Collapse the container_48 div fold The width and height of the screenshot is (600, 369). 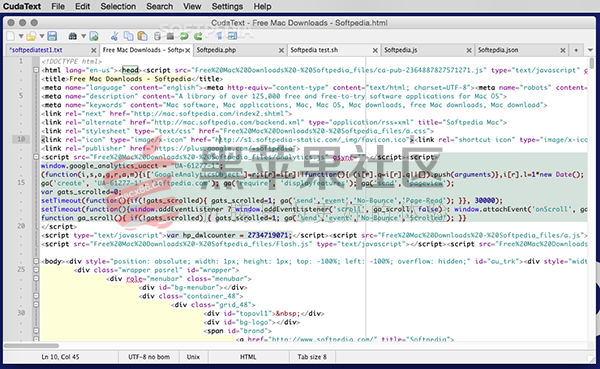pyautogui.click(x=36, y=296)
